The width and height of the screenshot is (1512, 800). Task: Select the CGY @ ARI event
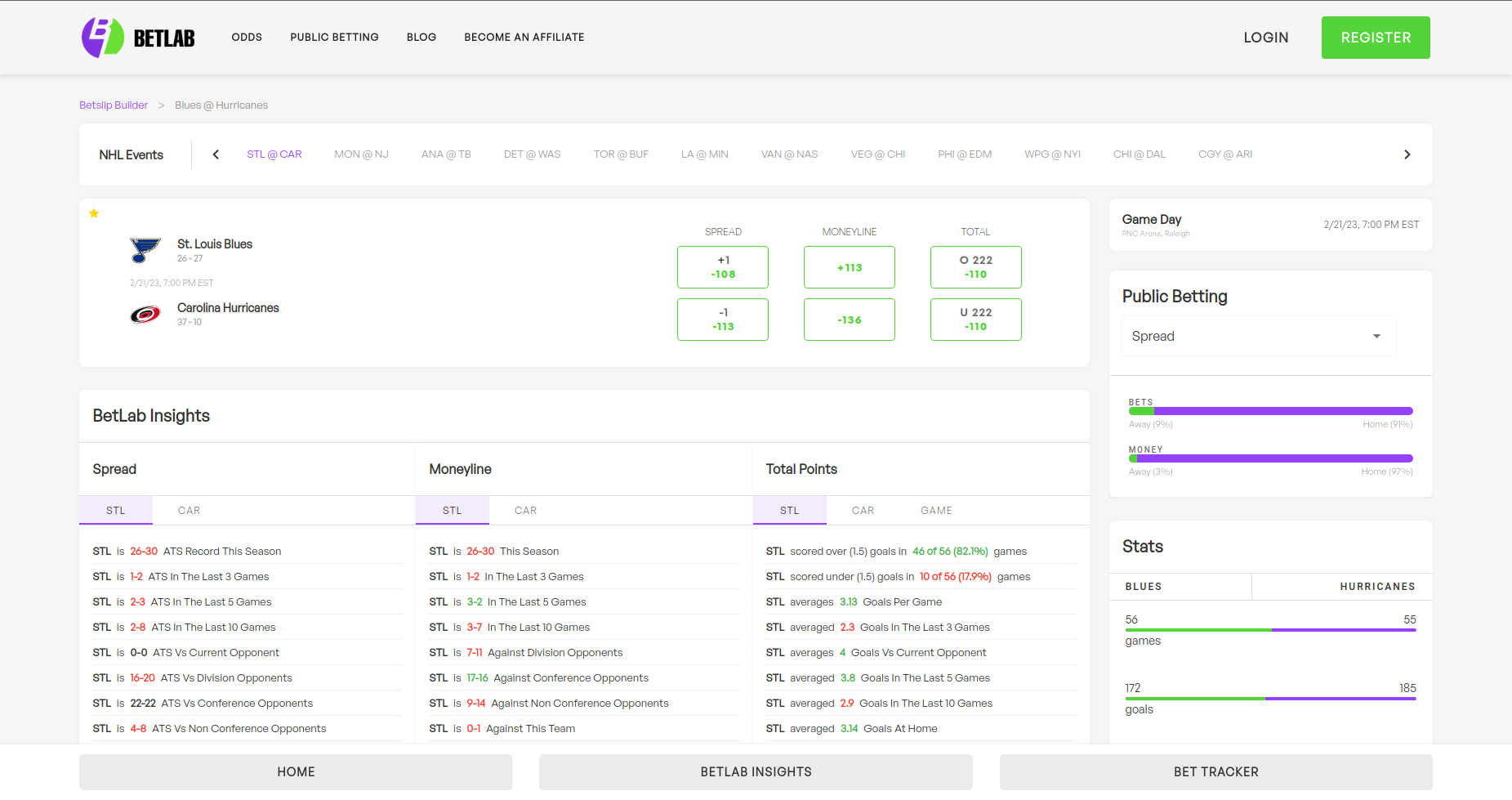[x=1225, y=154]
